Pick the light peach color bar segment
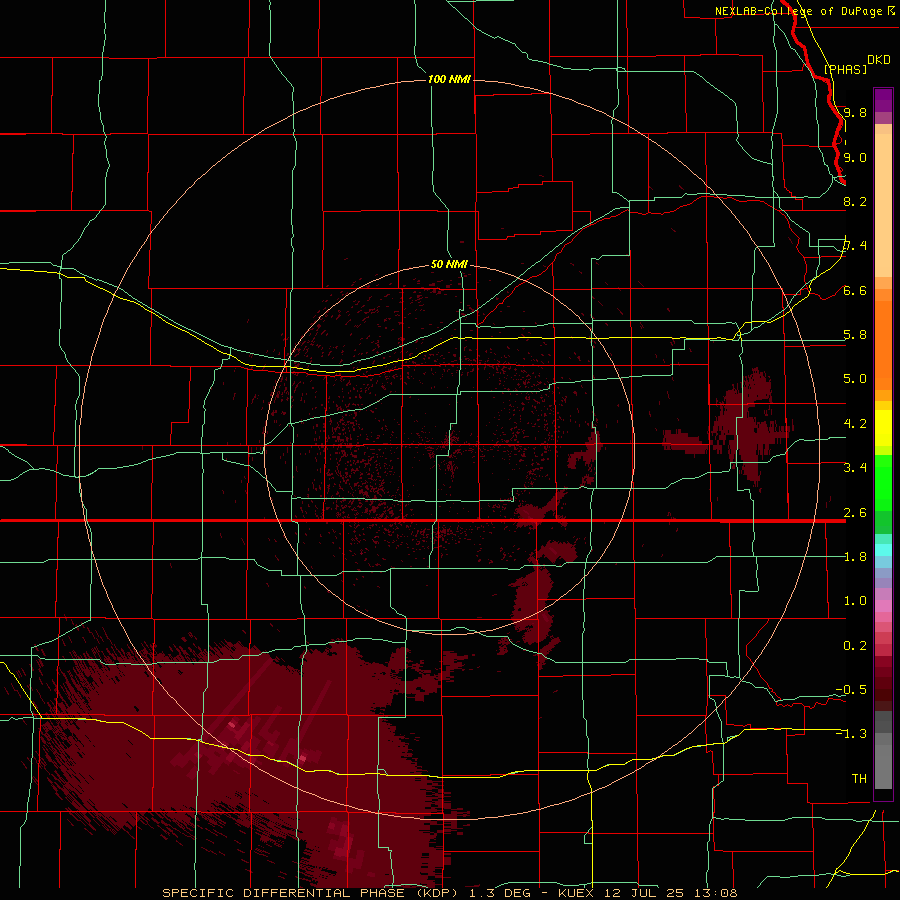The height and width of the screenshot is (900, 900). point(883,205)
